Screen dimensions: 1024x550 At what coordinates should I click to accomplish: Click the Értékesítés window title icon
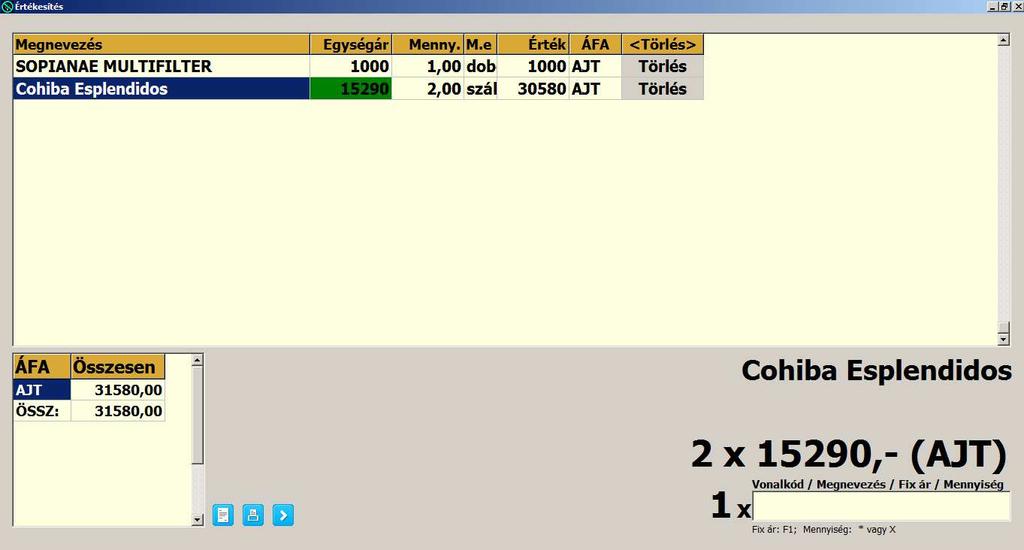(7, 7)
